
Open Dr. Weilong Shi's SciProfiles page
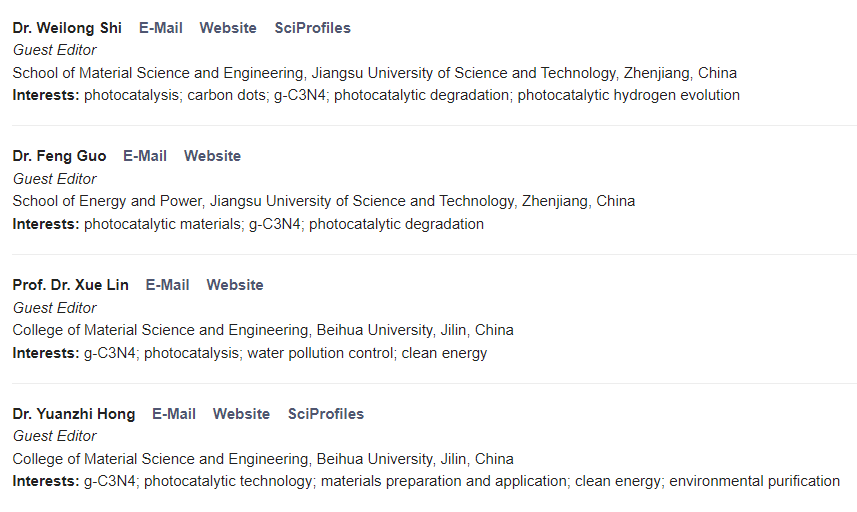(x=312, y=28)
